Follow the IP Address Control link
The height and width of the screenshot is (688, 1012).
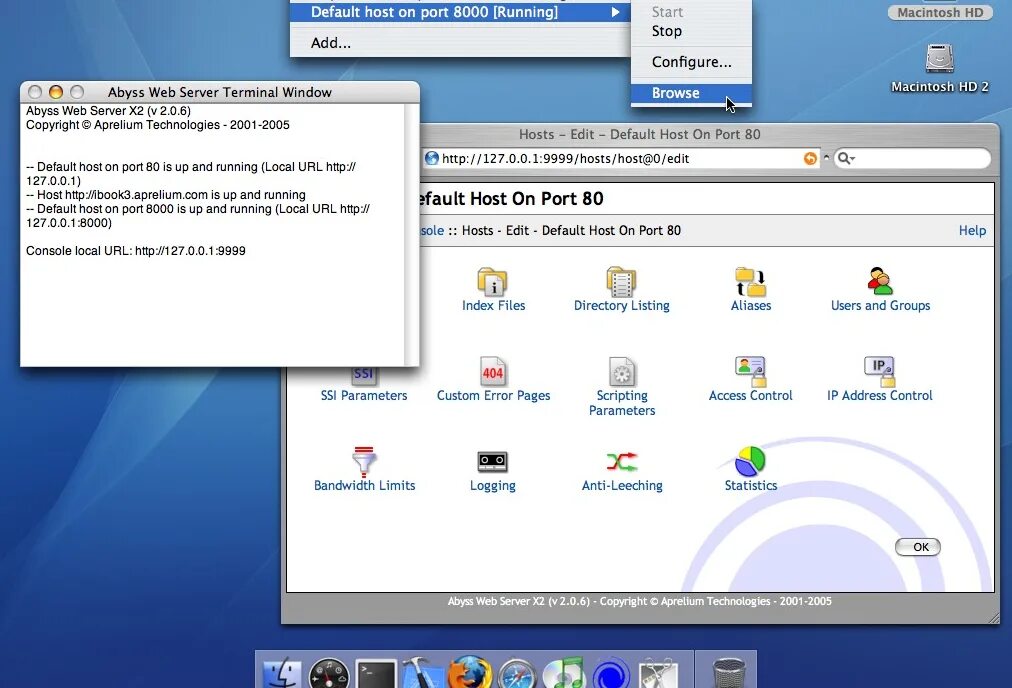coord(880,395)
